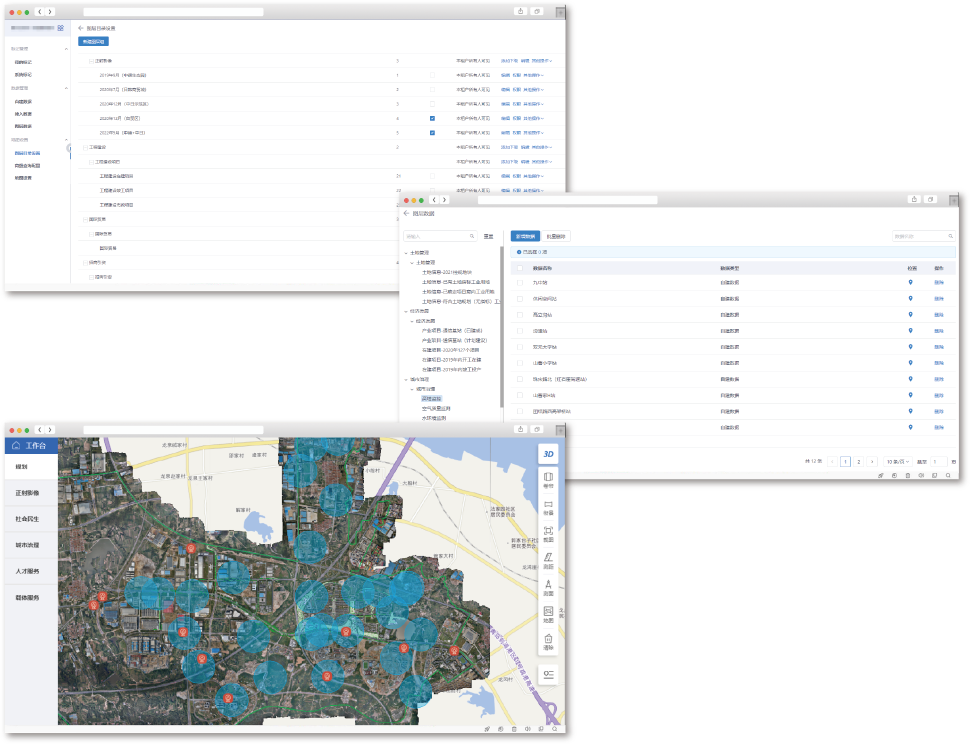Open the 10条/页 page size dropdown
The width and height of the screenshot is (970, 744).
[895, 462]
